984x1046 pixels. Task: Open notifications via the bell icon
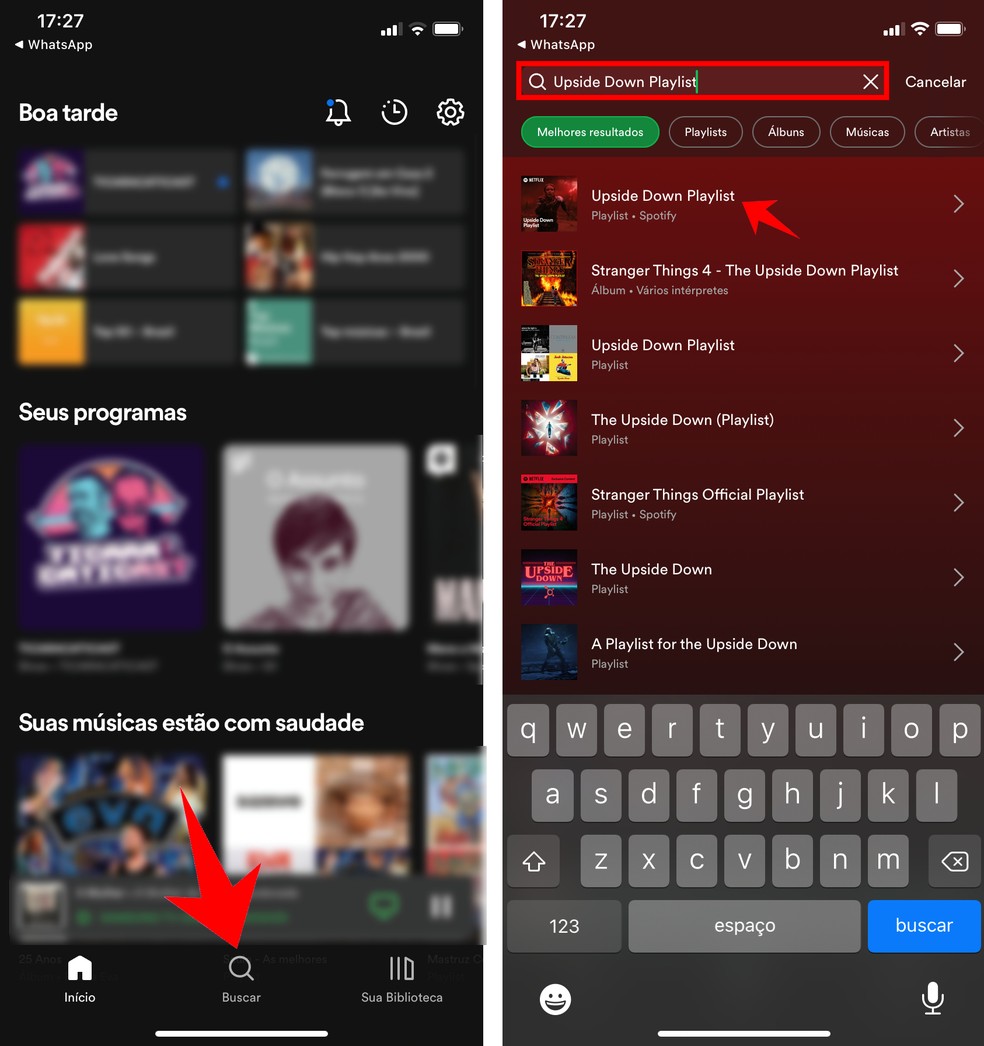coord(337,113)
